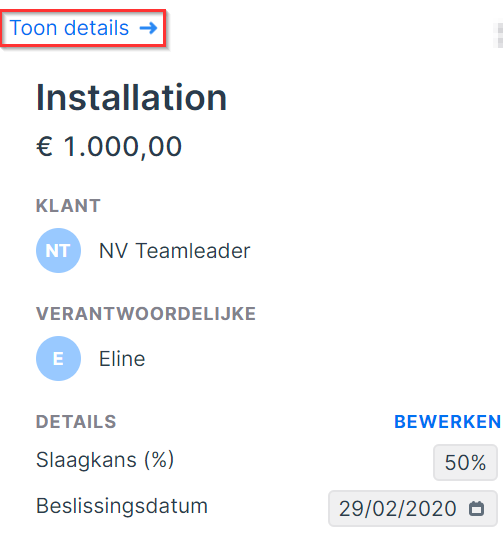Image resolution: width=503 pixels, height=540 pixels.
Task: Select the 50% Slaagkans field
Action: pyautogui.click(x=465, y=462)
